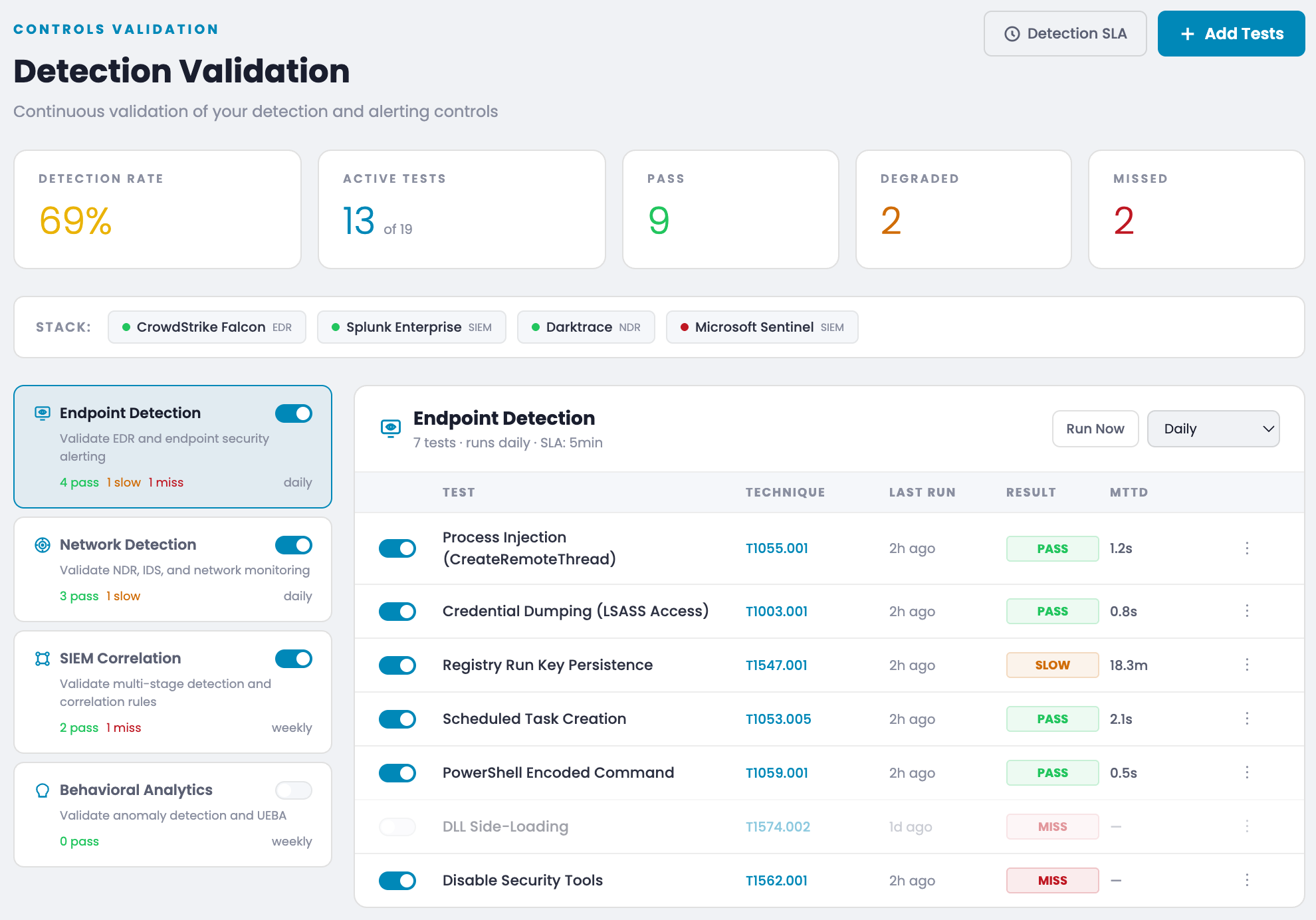Toggle the Network Detection category switch
The width and height of the screenshot is (1316, 920).
tap(294, 545)
